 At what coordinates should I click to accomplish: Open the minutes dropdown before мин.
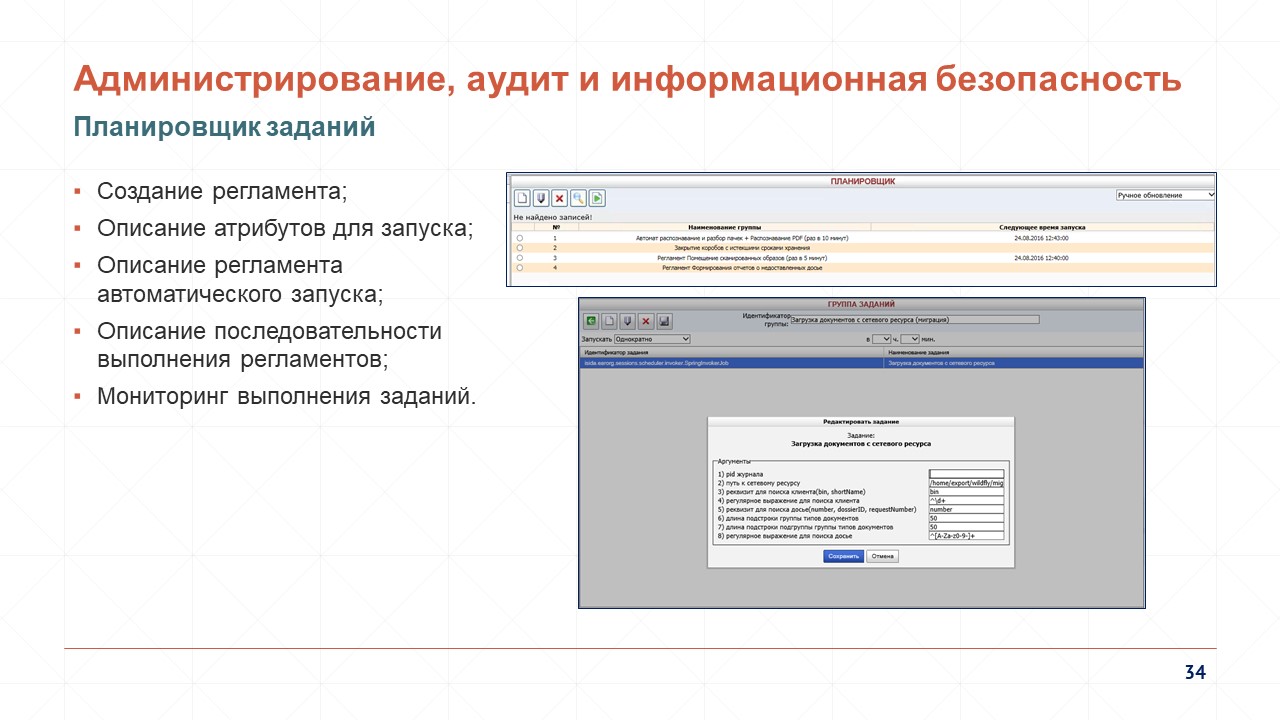coord(910,340)
